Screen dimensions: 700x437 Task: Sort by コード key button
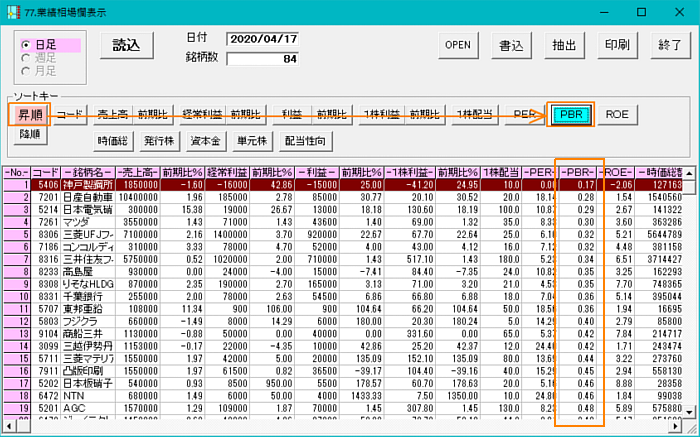point(70,115)
